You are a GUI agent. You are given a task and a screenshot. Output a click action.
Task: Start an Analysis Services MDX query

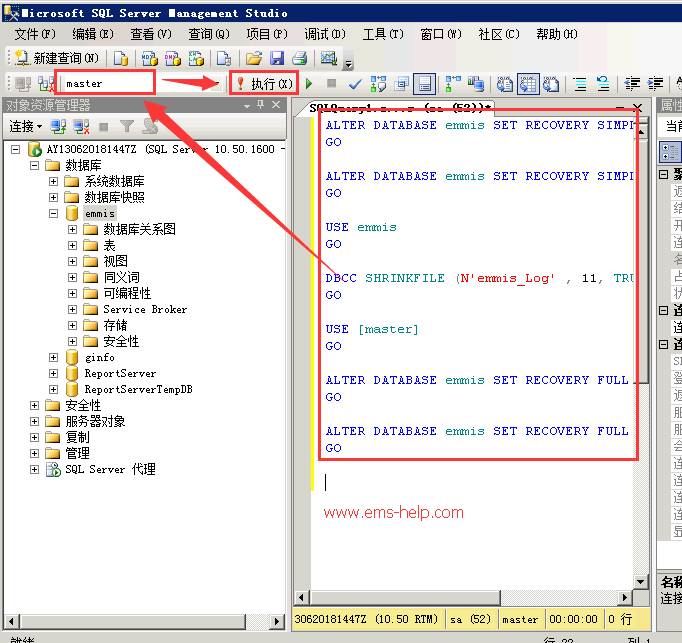[149, 58]
